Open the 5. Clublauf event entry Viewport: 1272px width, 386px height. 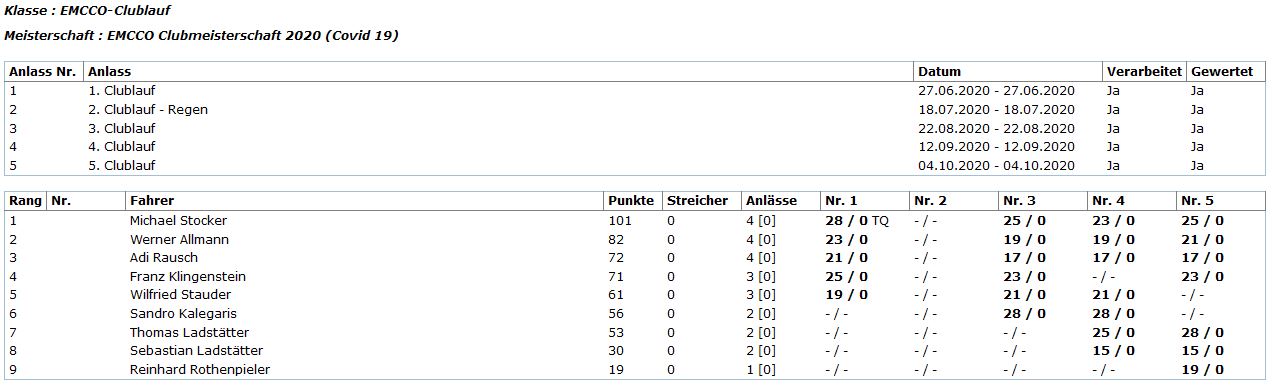(121, 166)
